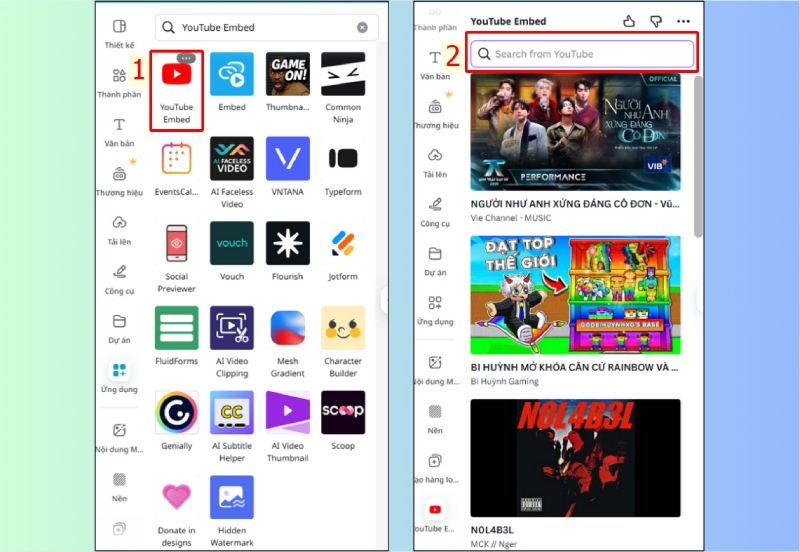Open the Genially app
Screen dimensions: 800x552
[176, 412]
